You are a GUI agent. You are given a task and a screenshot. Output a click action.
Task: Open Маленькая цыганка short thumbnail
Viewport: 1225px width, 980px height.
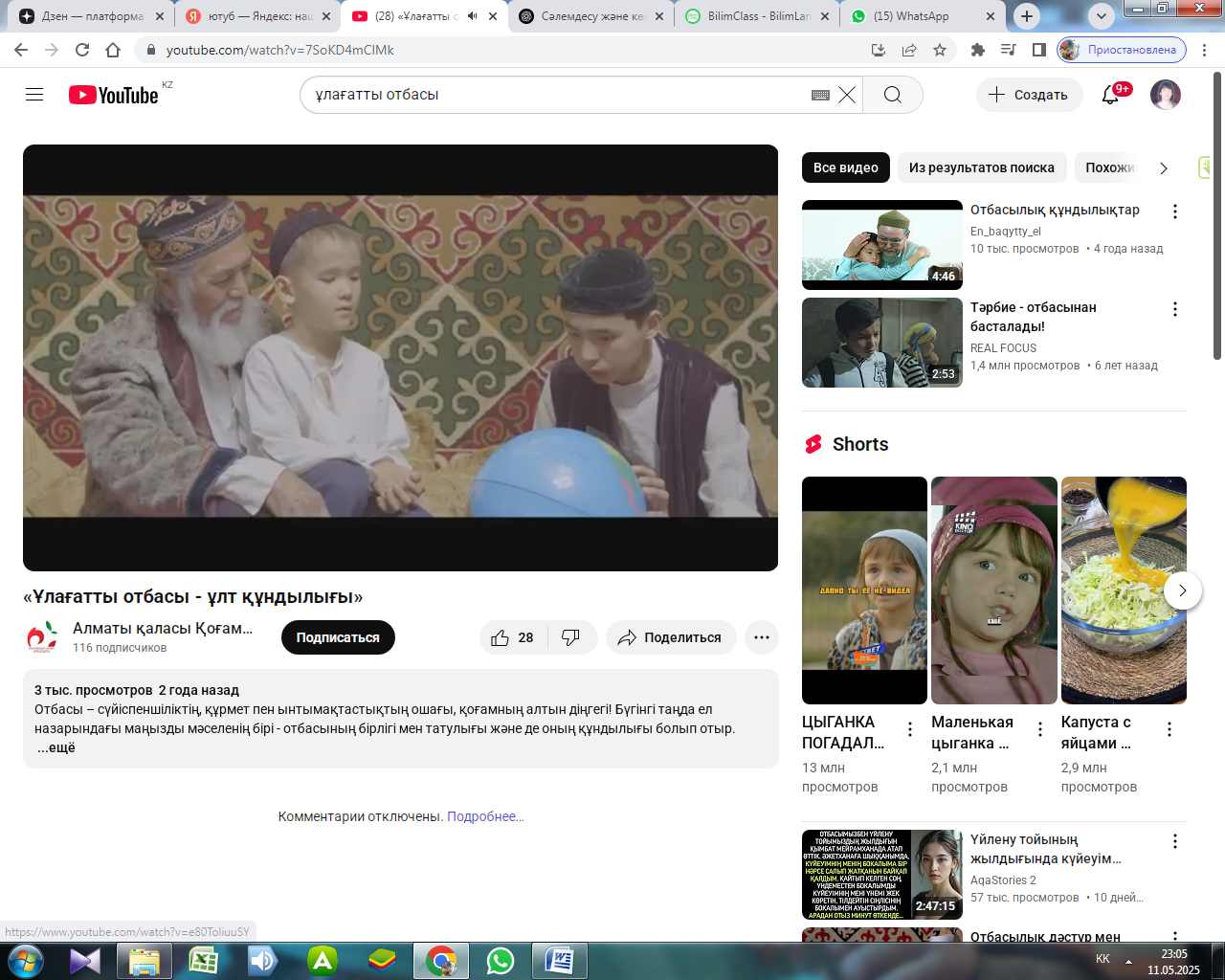(x=994, y=590)
